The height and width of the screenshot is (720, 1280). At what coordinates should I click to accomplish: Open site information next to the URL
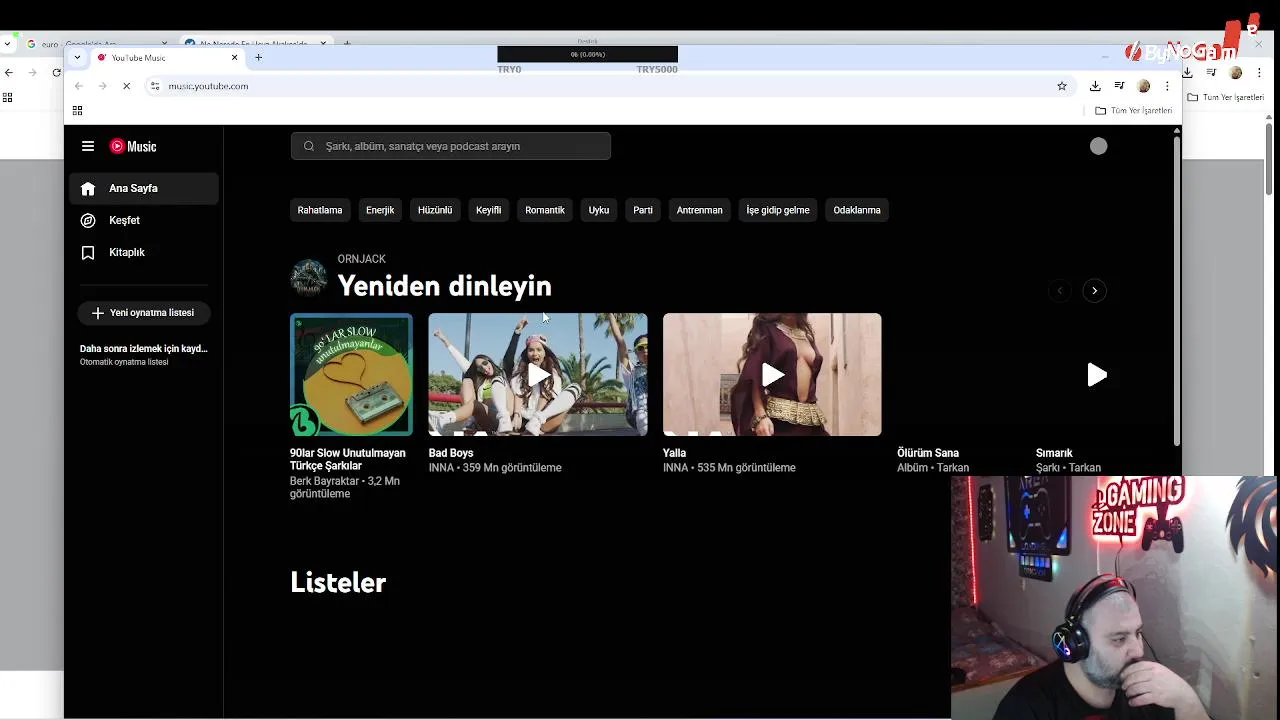[155, 86]
